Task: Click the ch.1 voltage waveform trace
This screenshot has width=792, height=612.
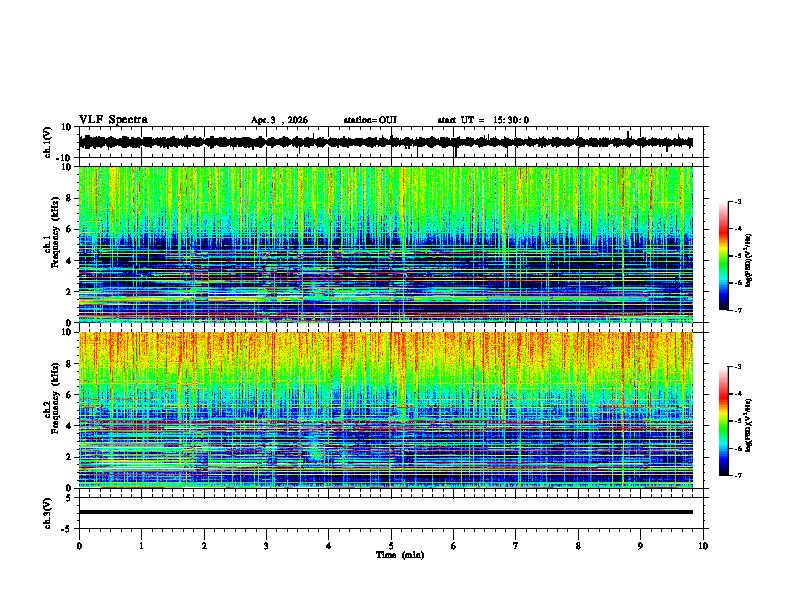Action: coord(385,142)
